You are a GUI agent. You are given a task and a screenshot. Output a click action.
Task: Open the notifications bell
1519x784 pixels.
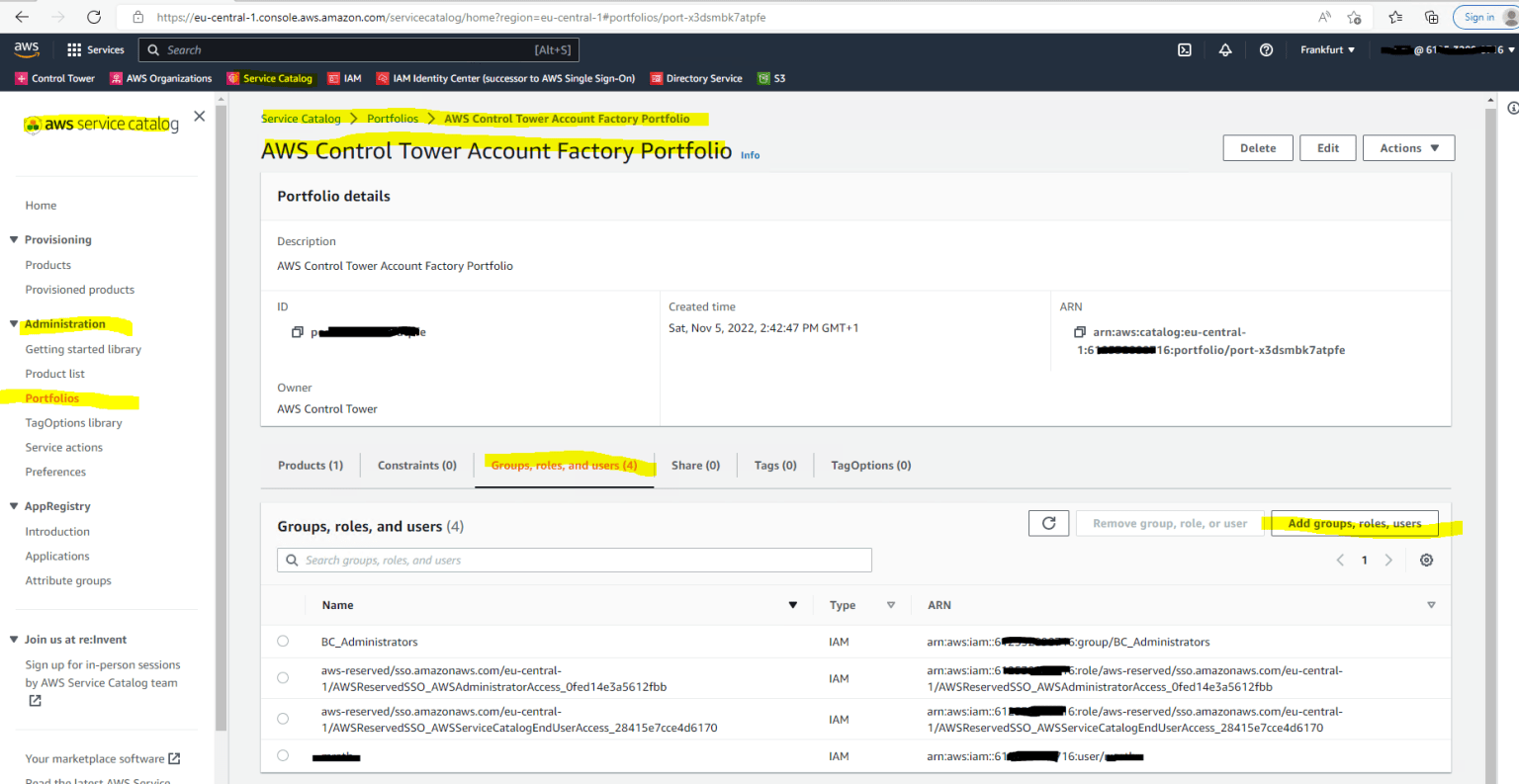1225,49
